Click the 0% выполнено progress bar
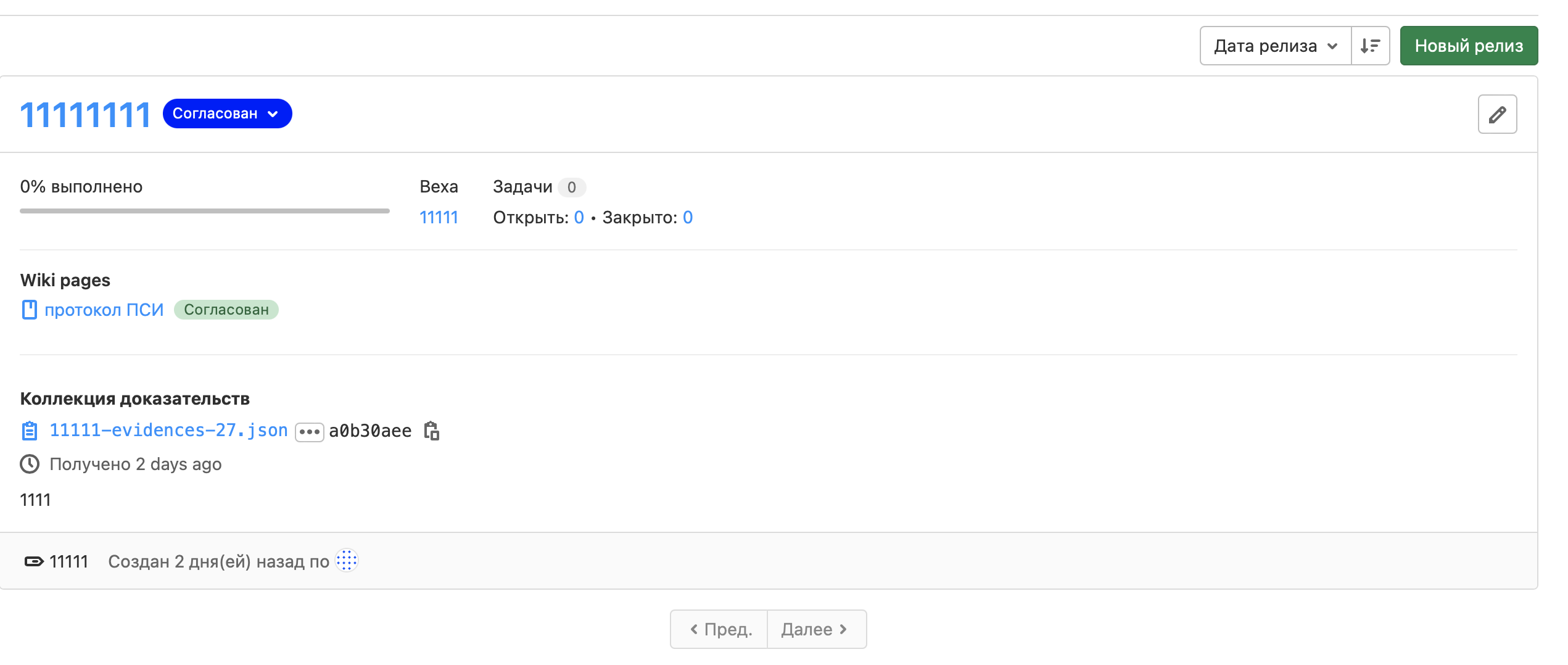The image size is (1568, 665). [x=204, y=211]
